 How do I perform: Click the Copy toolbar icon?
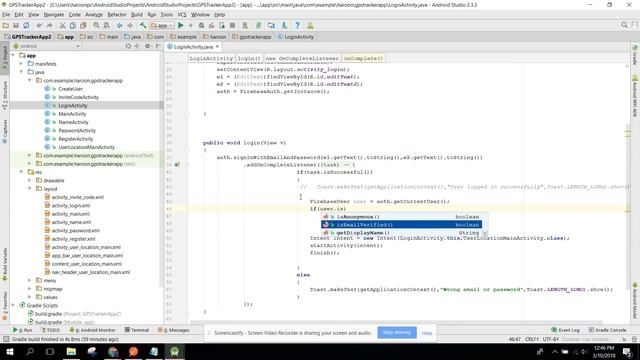point(73,25)
